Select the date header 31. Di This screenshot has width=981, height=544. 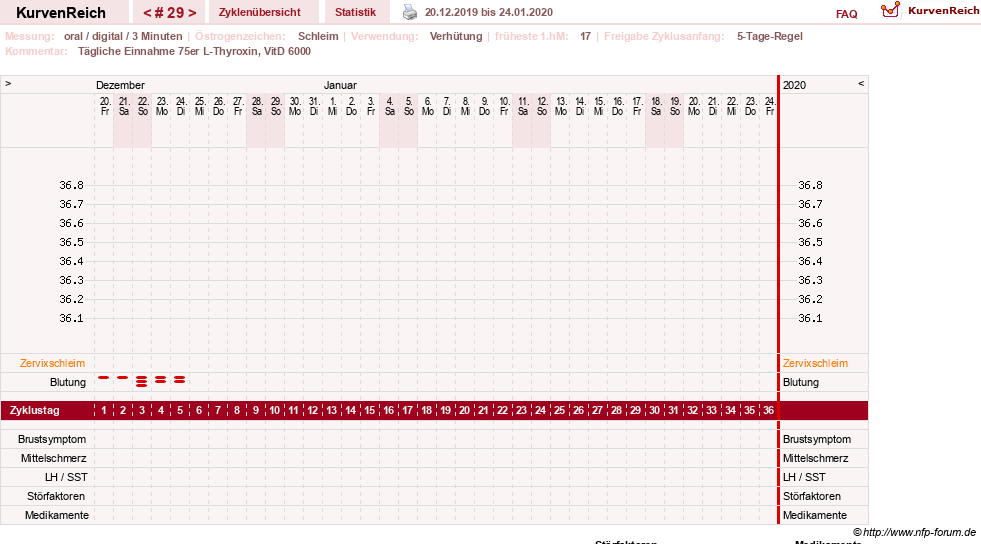point(314,106)
